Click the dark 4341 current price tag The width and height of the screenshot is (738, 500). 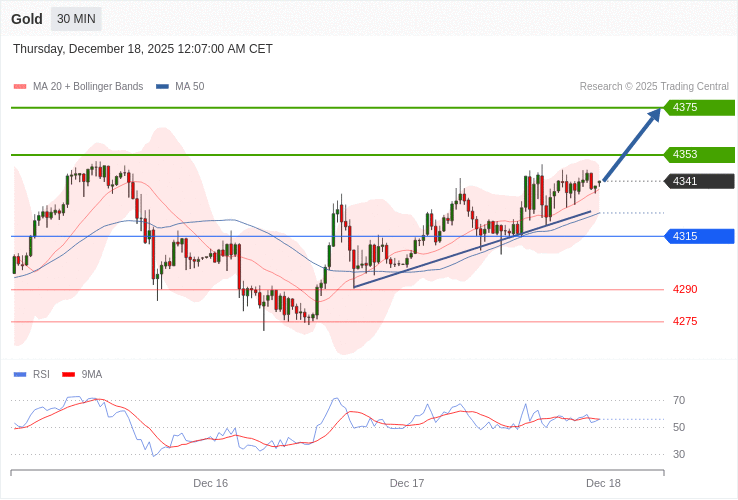[699, 182]
